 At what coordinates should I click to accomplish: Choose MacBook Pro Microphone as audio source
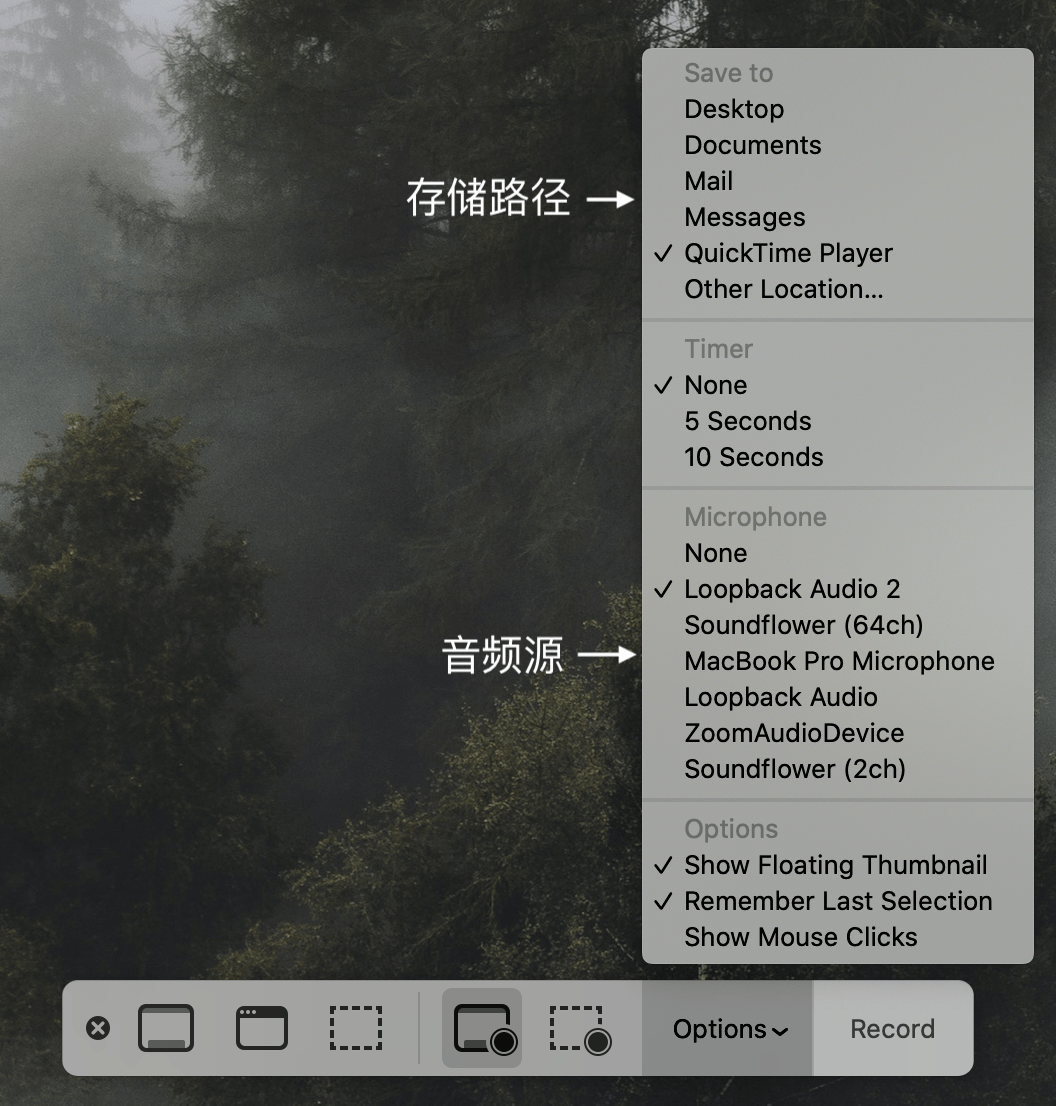point(839,661)
